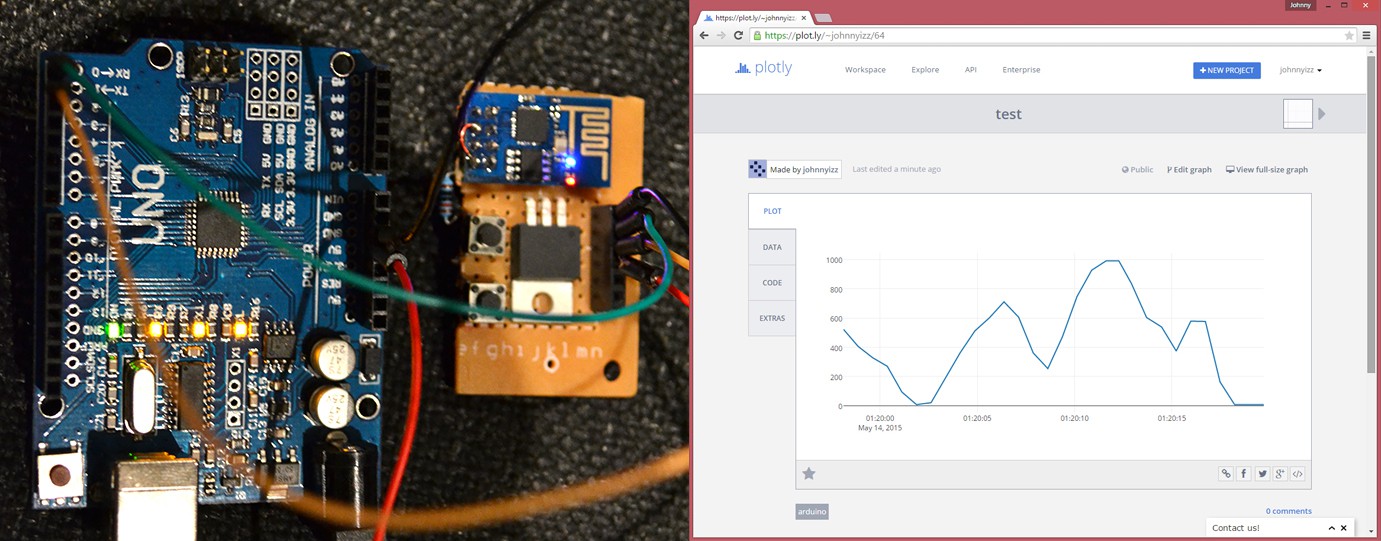Click the scrollbar down arrow
Image resolution: width=1381 pixels, height=541 pixels.
click(1371, 533)
